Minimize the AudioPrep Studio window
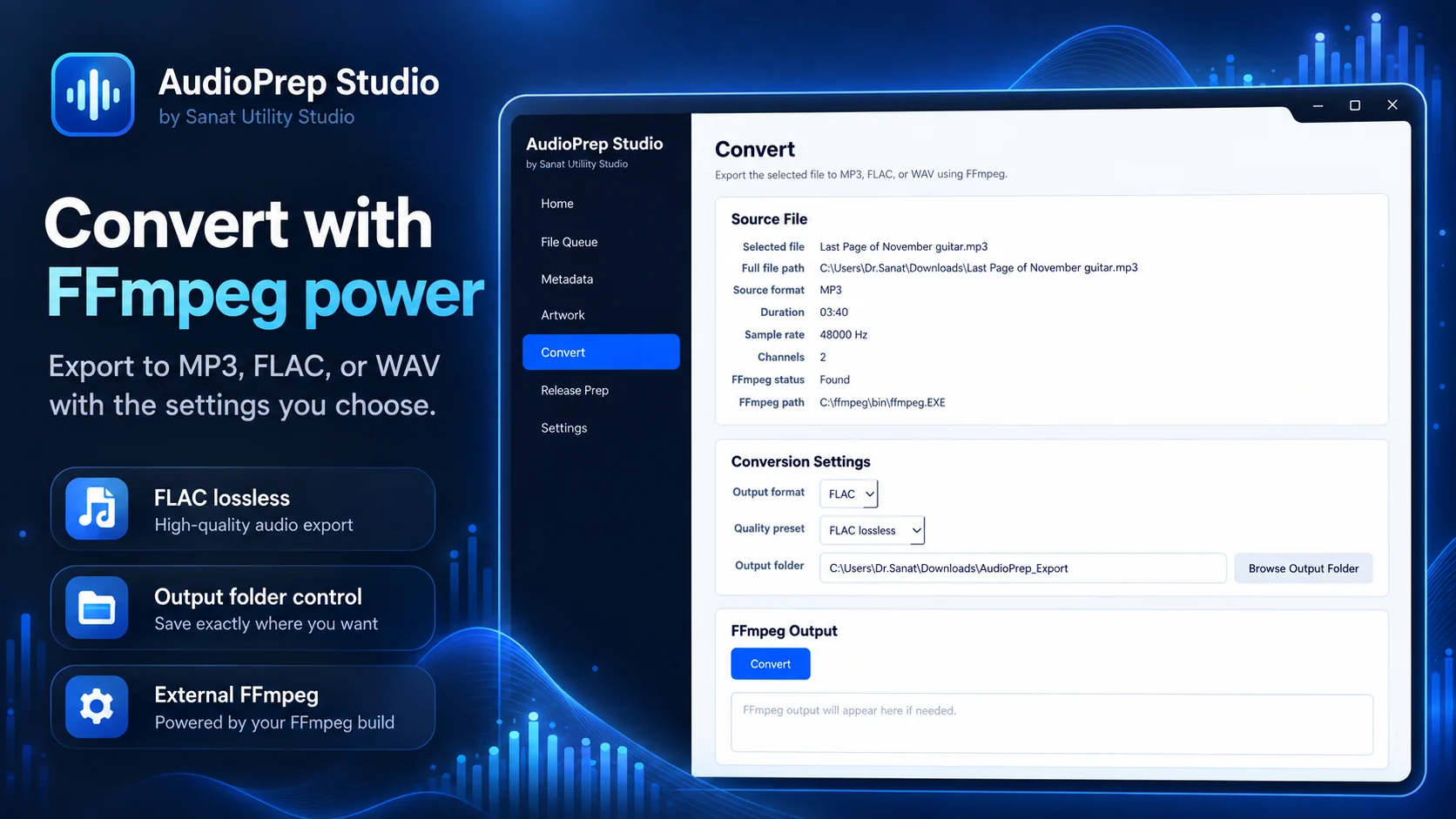This screenshot has width=1456, height=819. 1318,105
